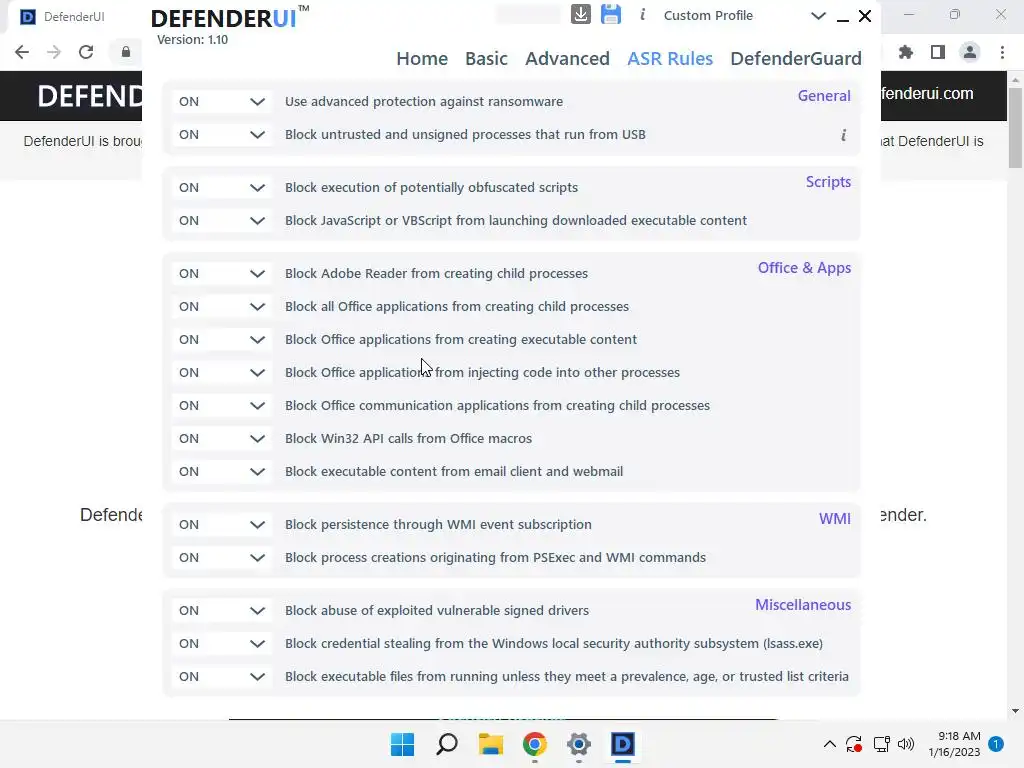Image resolution: width=1024 pixels, height=768 pixels.
Task: Open dropdown for Office creating executable content
Action: coord(221,340)
